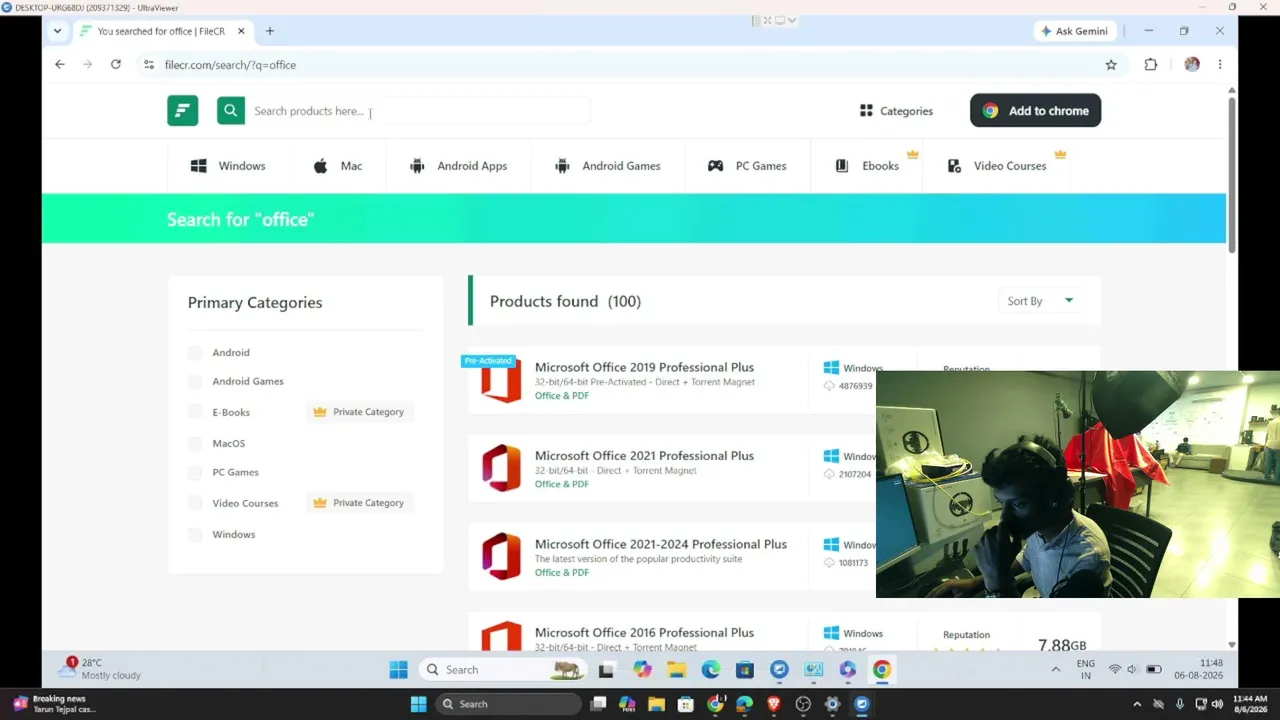This screenshot has height=720, width=1280.
Task: Open the Office 2021 Professional Plus icon
Action: coord(501,468)
